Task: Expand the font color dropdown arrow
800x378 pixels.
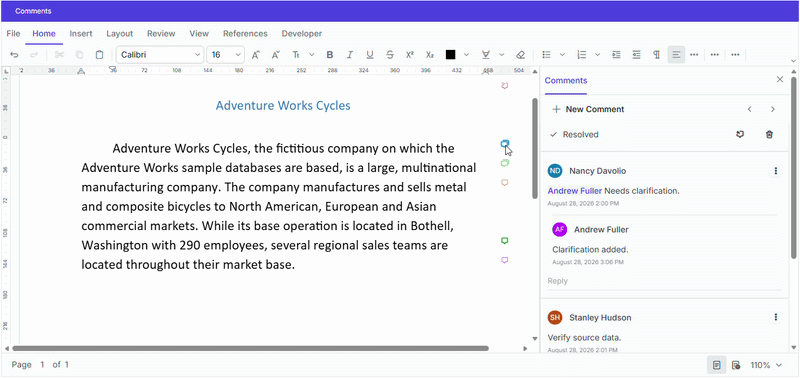Action: [466, 55]
